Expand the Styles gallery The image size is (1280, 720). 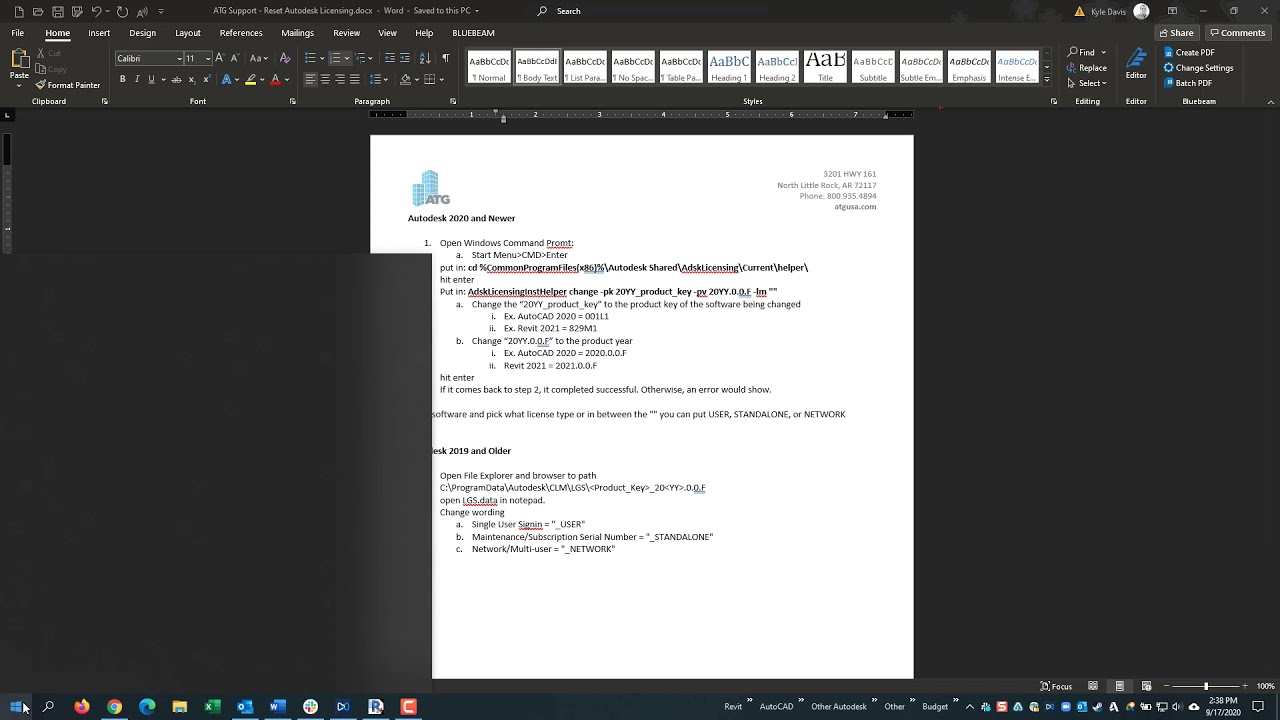(1046, 80)
